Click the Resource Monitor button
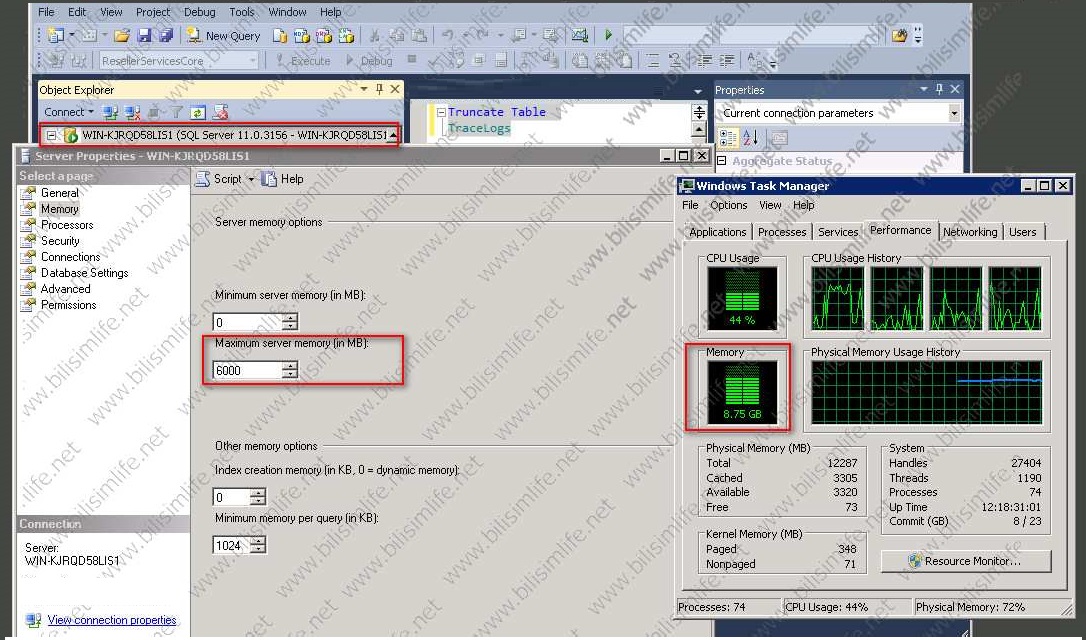Screen dimensions: 1086x640 pos(966,561)
